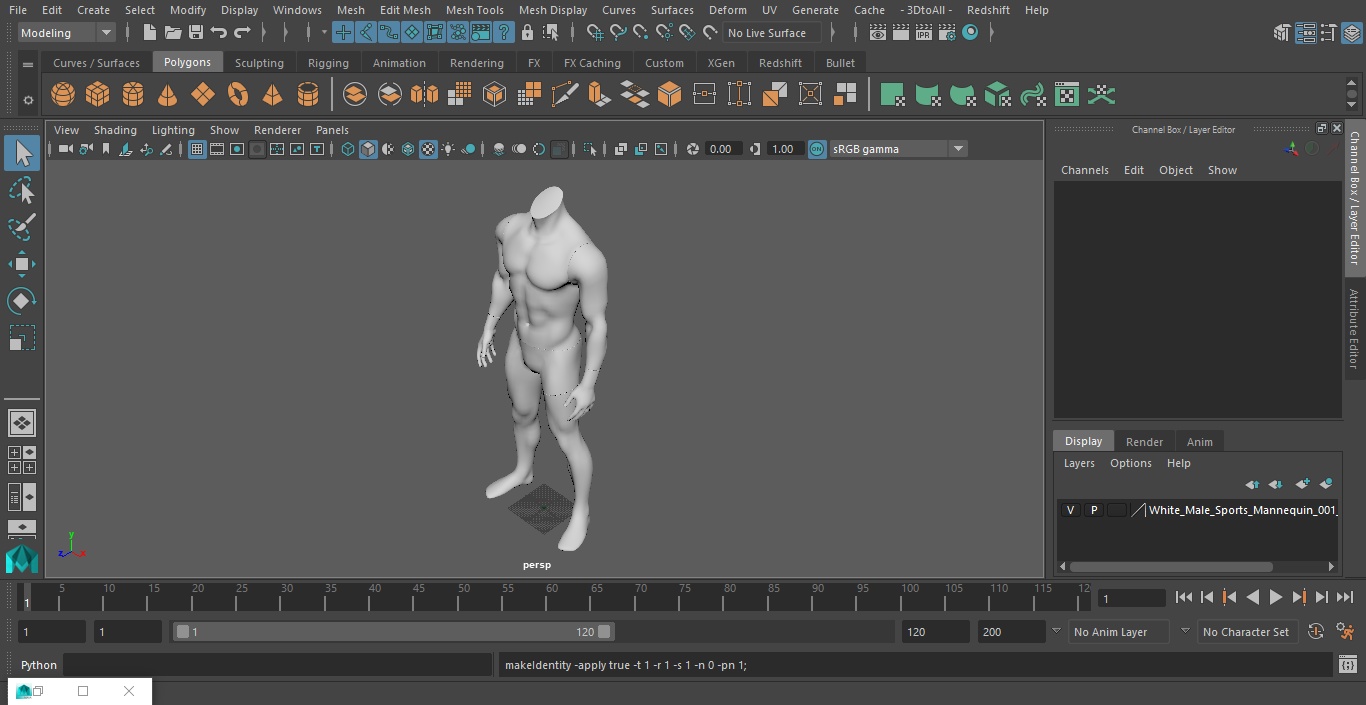Image resolution: width=1366 pixels, height=705 pixels.
Task: Create a polygon cylinder from the shelf
Action: [133, 95]
